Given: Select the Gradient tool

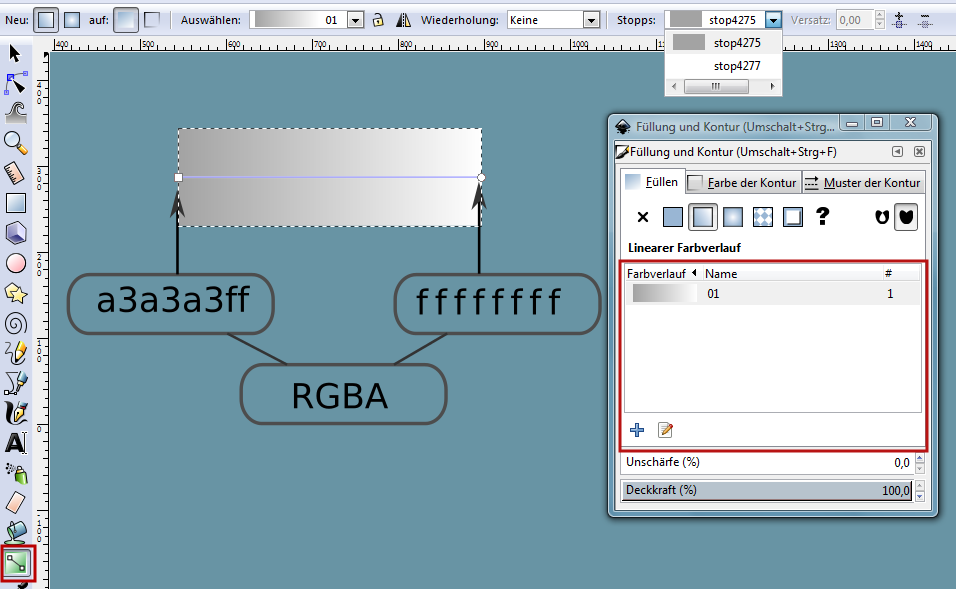Looking at the screenshot, I should 16,563.
